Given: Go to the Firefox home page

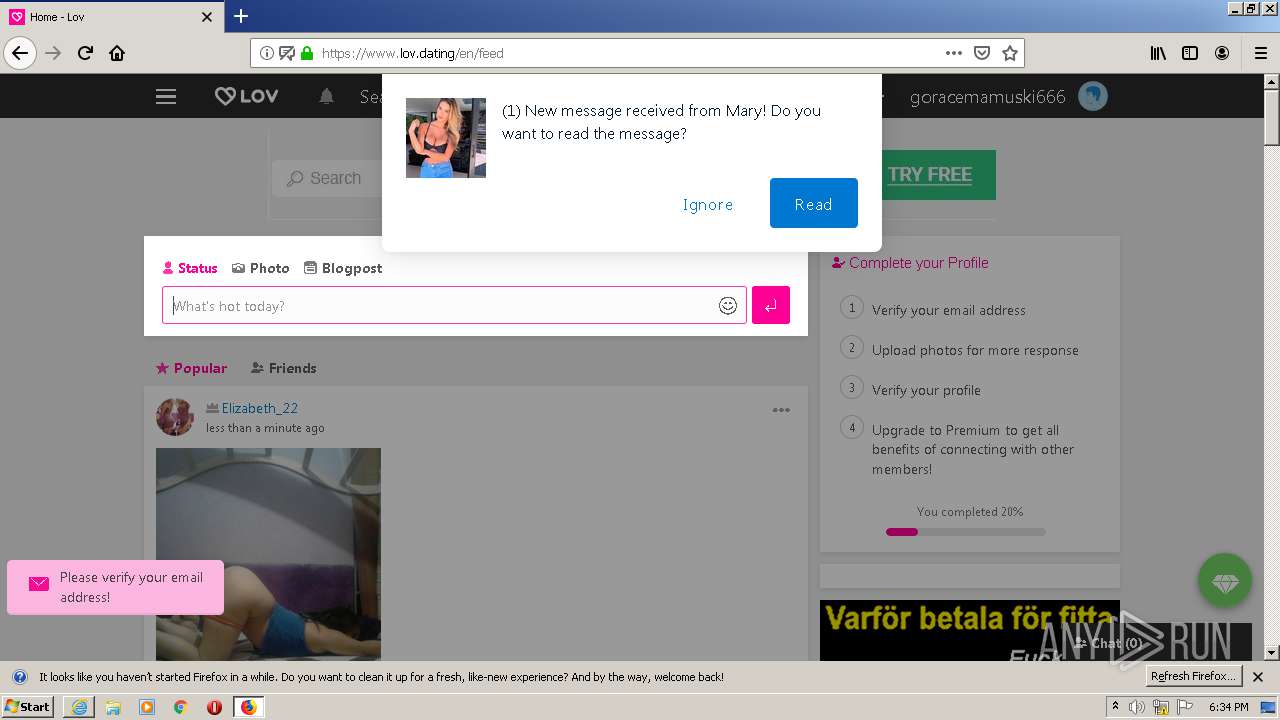Looking at the screenshot, I should click(117, 53).
